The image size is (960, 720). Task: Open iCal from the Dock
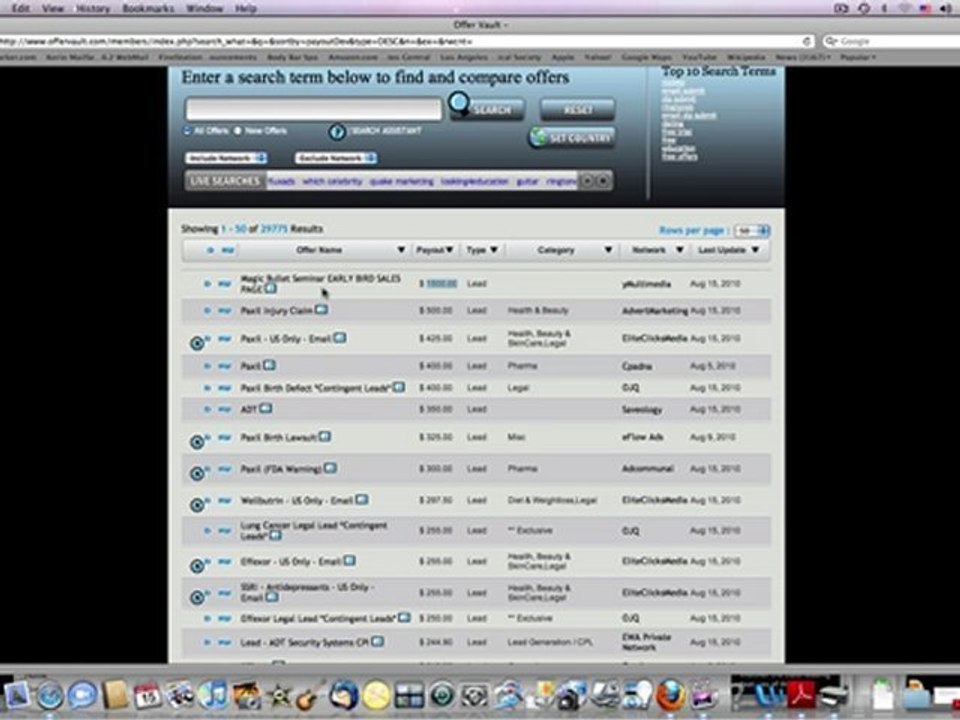(x=148, y=695)
